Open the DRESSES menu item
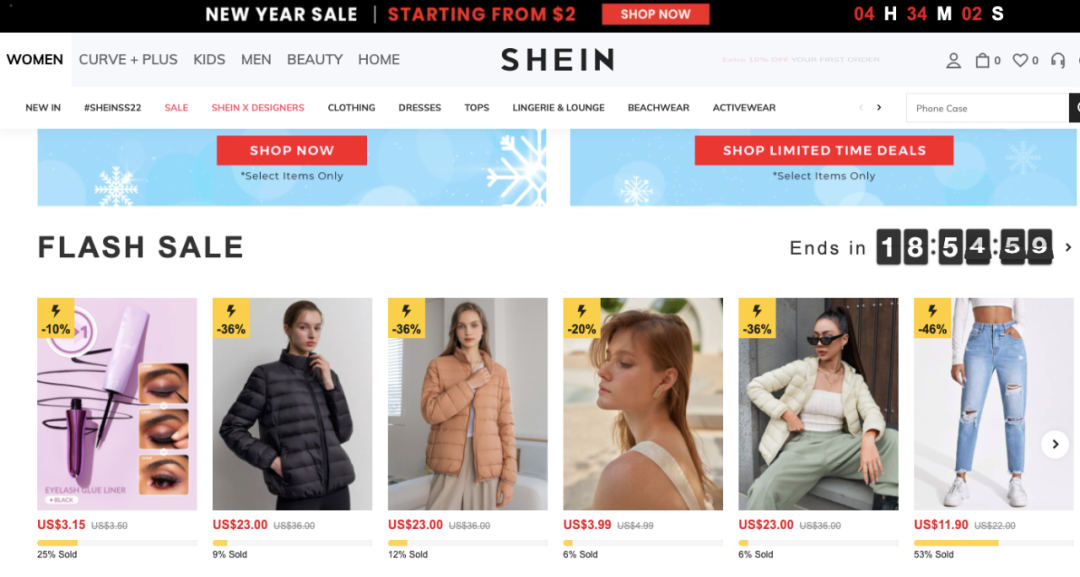1080x577 pixels. tap(419, 107)
